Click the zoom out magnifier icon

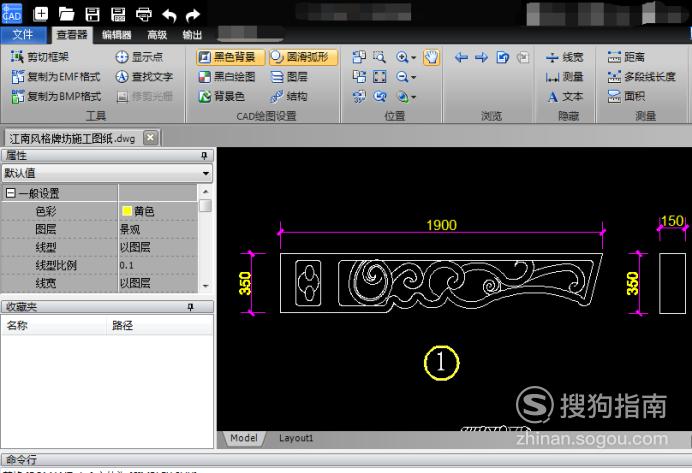click(x=402, y=77)
